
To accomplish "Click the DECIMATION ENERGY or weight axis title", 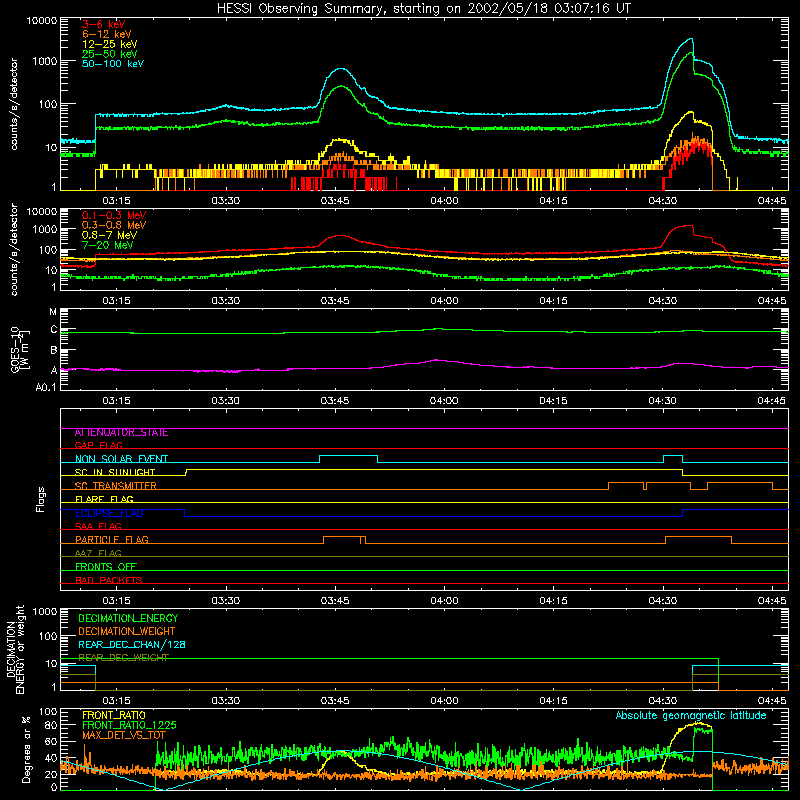I will click(15, 649).
